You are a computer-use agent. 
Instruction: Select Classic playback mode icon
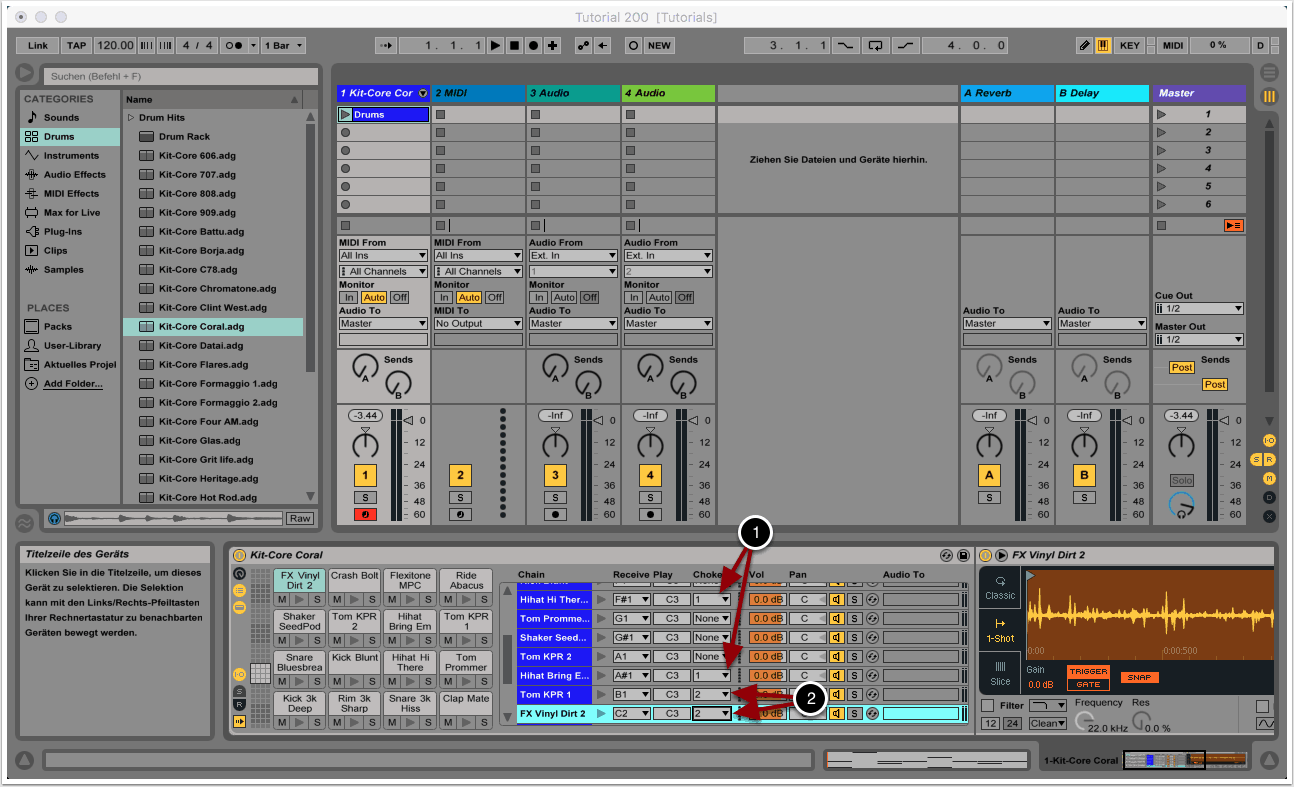1000,586
